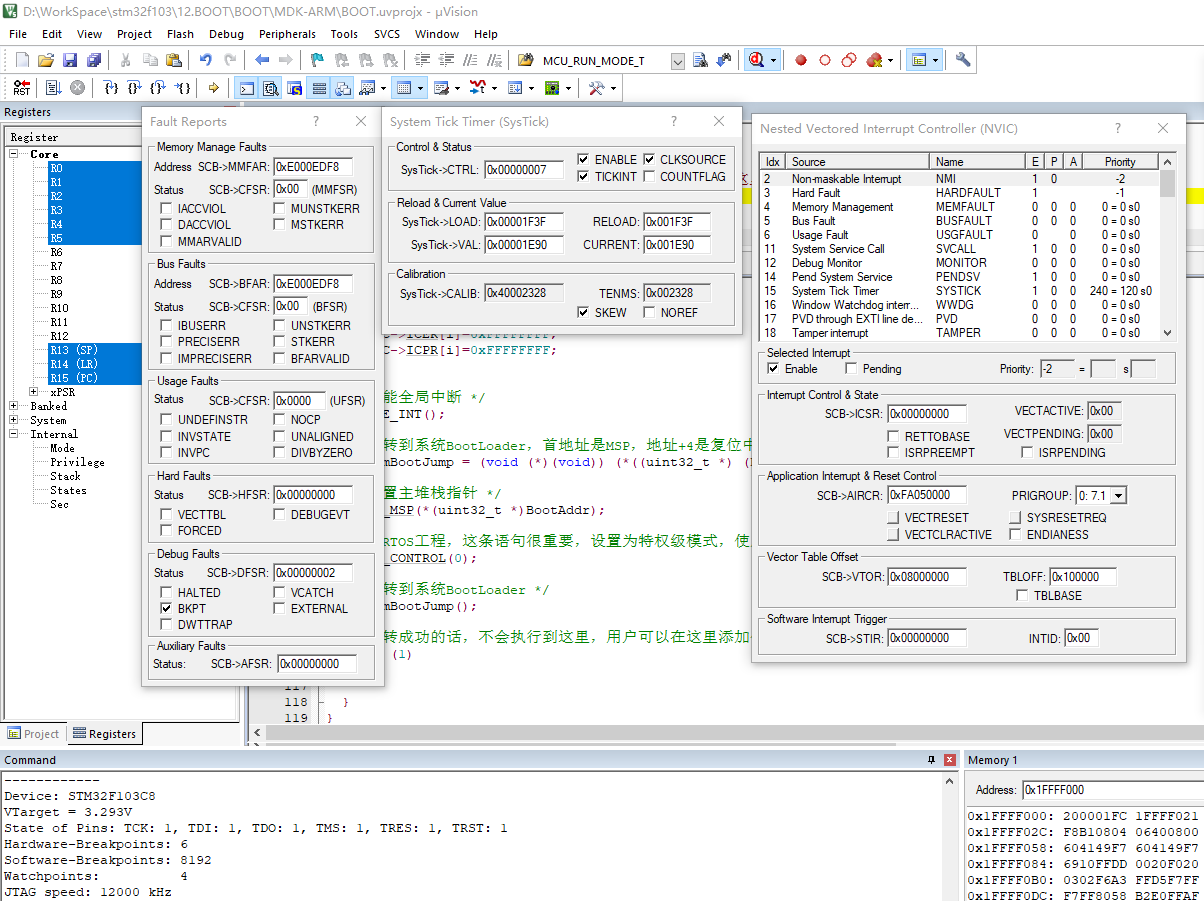This screenshot has height=901, width=1204.
Task: Toggle the BKPT debug fault checkbox
Action: (x=167, y=608)
